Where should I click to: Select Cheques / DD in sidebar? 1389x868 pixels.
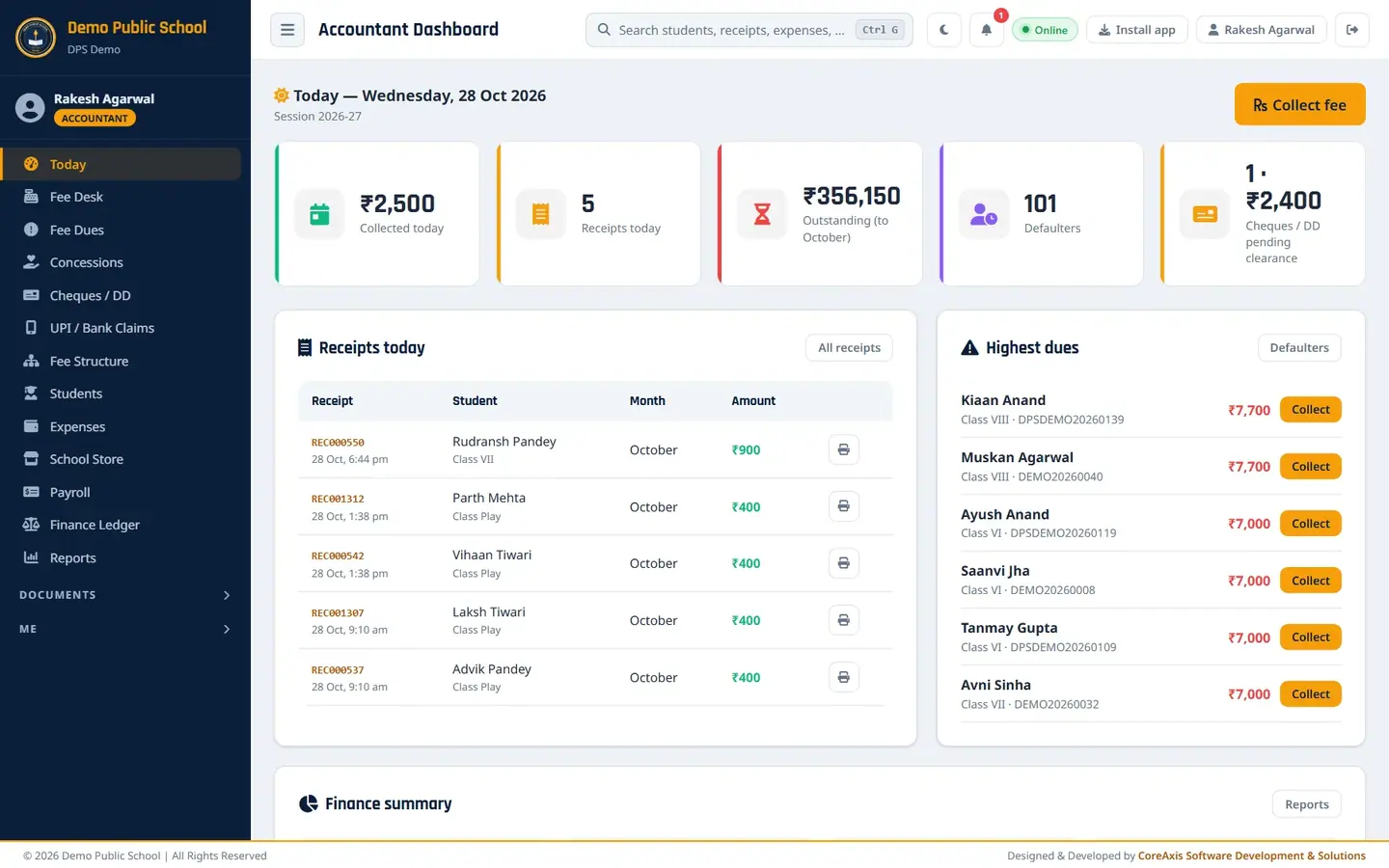[121, 295]
